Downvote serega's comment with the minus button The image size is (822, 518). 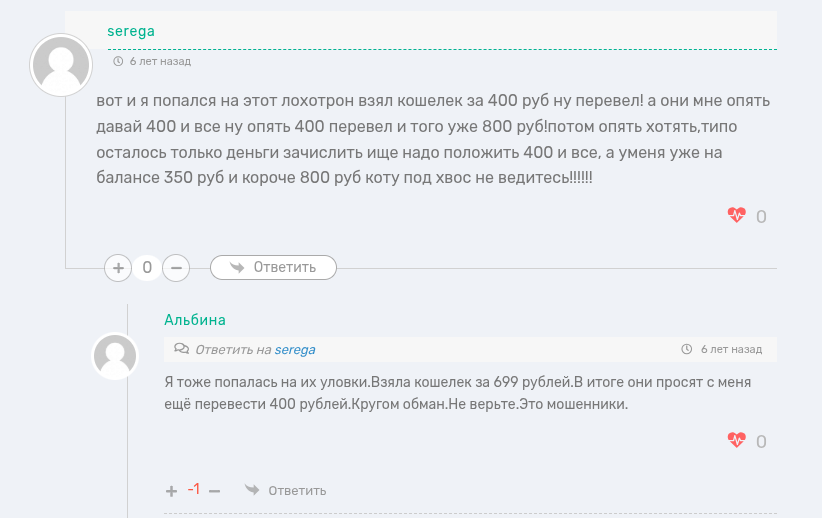coord(175,267)
